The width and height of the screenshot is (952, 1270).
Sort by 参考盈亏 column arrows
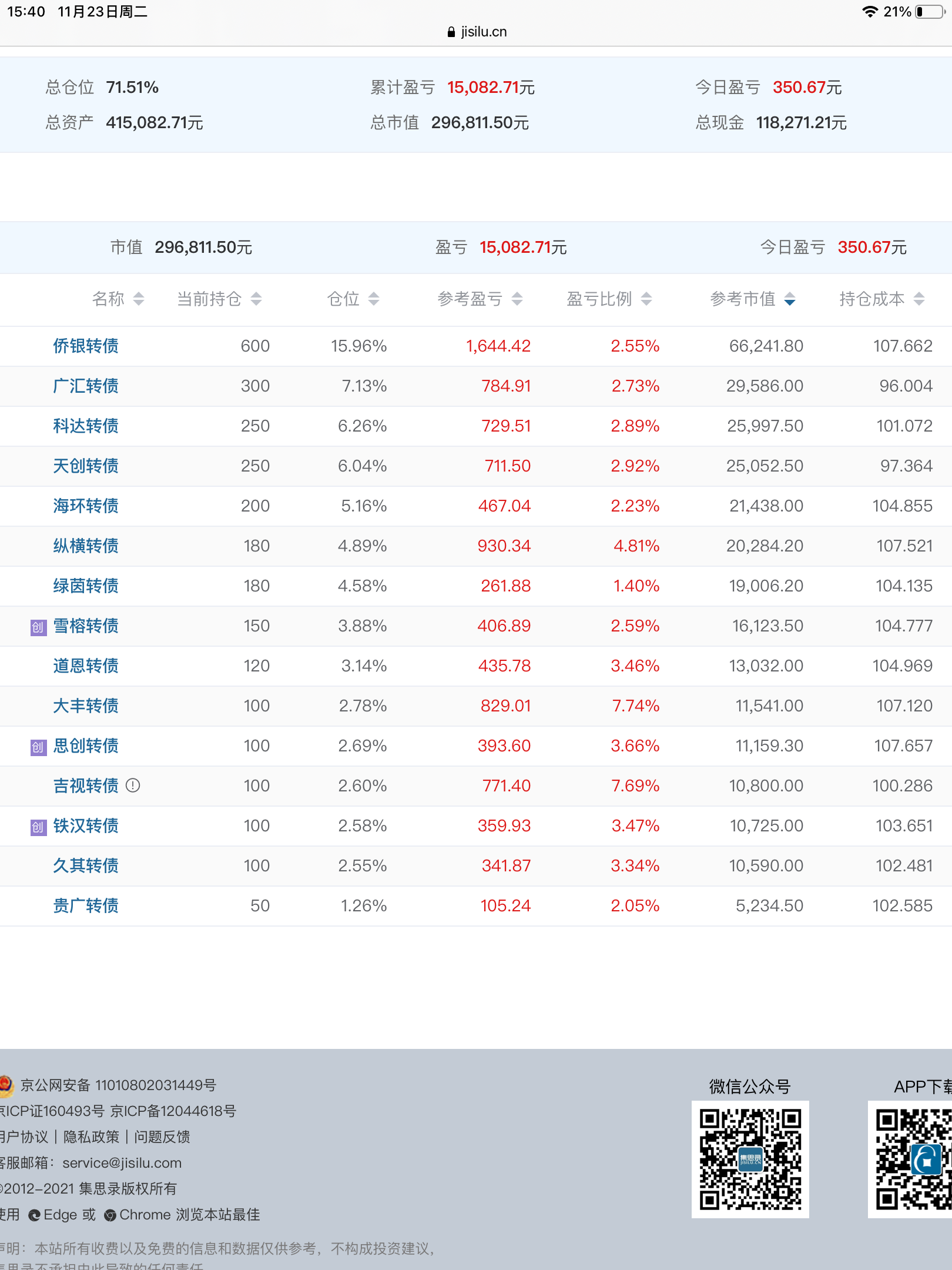pyautogui.click(x=517, y=299)
